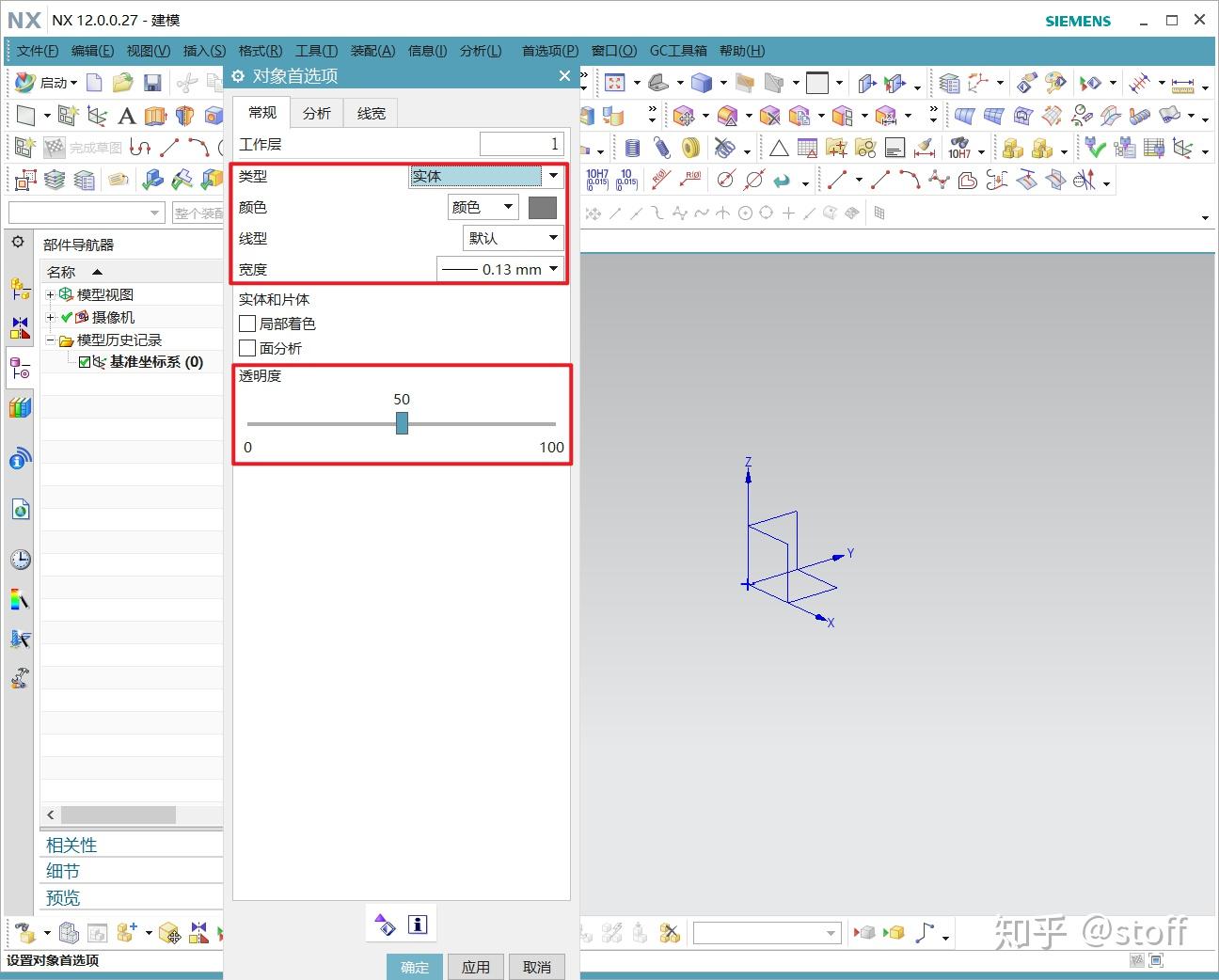Expand the 模型视图 tree node
Image resolution: width=1219 pixels, height=980 pixels.
[51, 294]
